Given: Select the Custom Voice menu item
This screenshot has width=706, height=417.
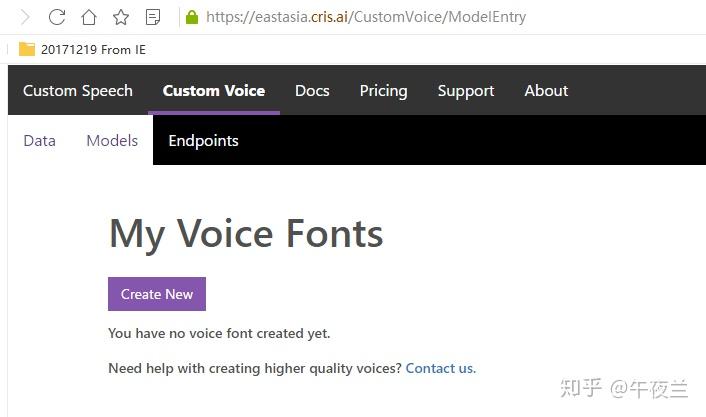Looking at the screenshot, I should [214, 91].
